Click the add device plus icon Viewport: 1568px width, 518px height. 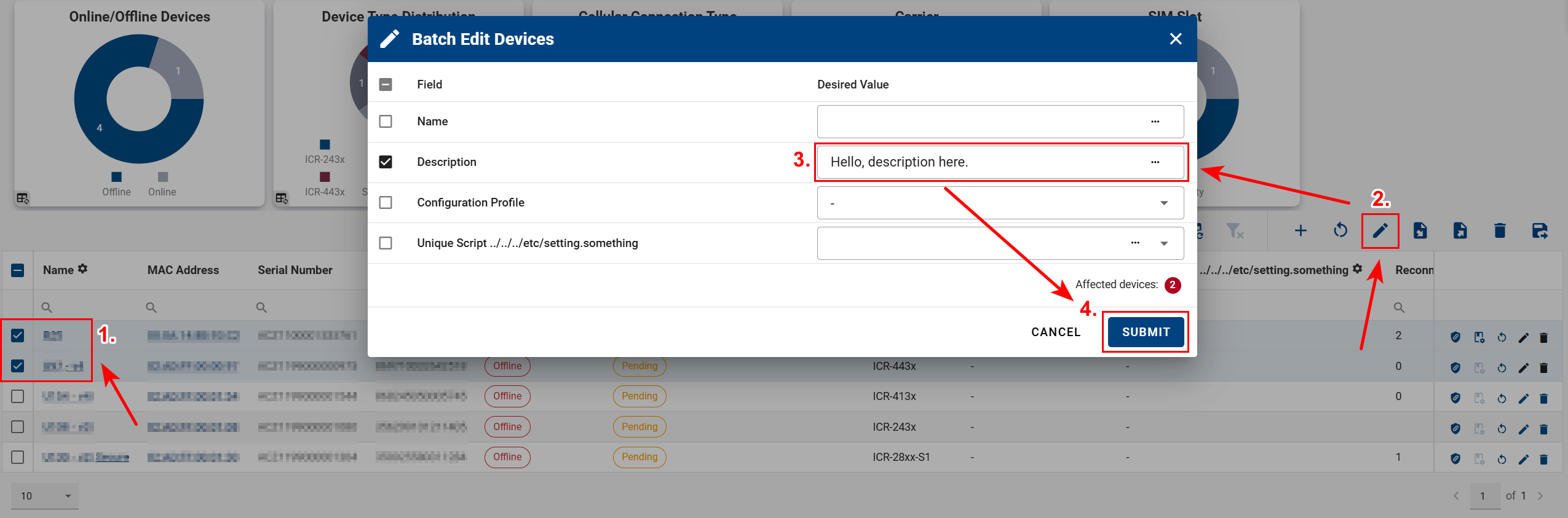click(1301, 231)
